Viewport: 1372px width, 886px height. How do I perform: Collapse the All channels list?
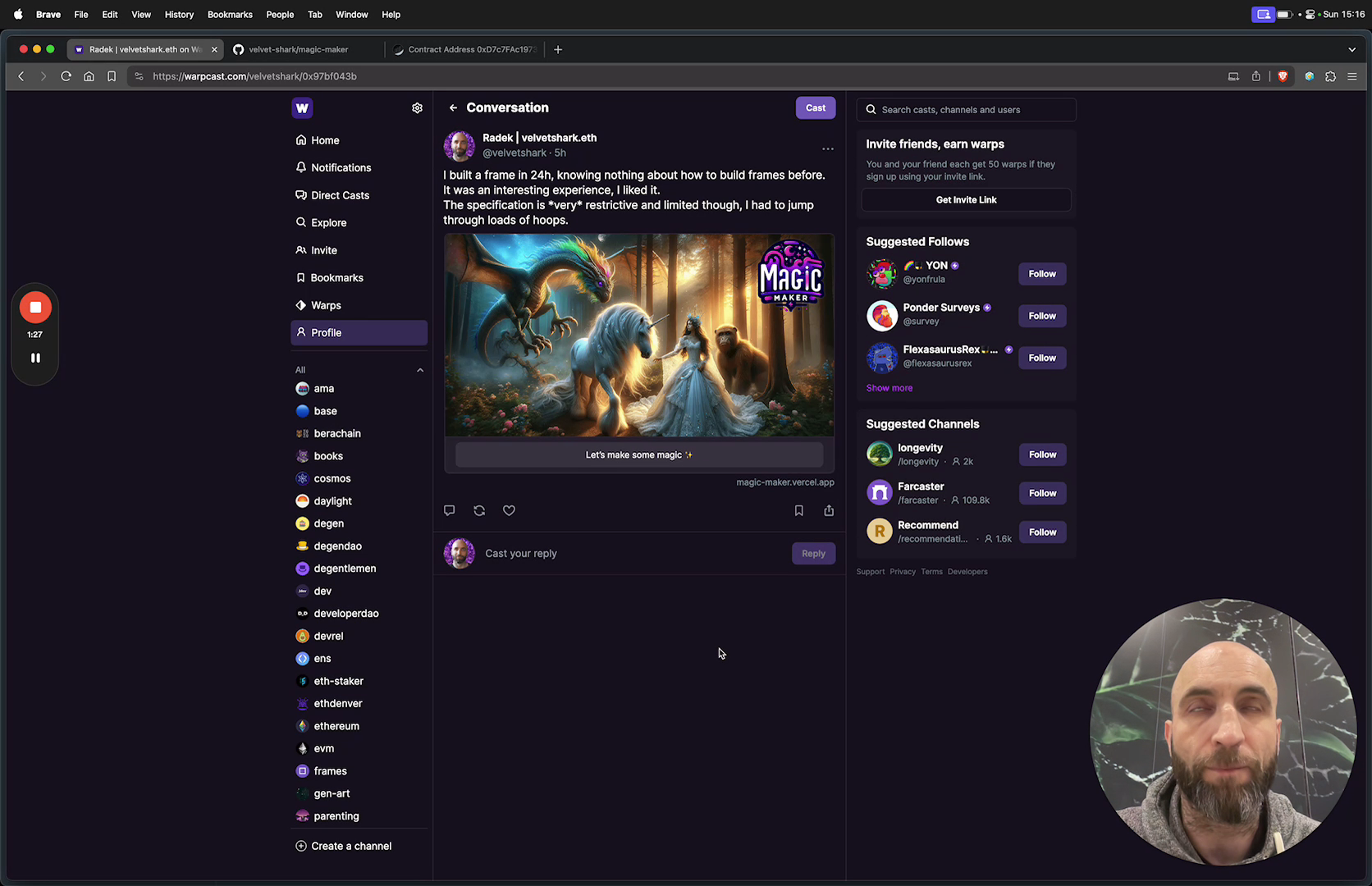coord(420,370)
